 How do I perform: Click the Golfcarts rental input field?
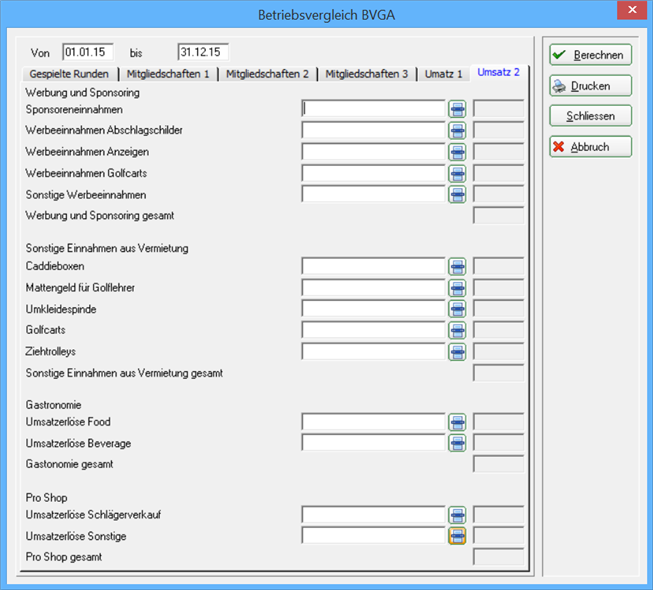coord(374,330)
